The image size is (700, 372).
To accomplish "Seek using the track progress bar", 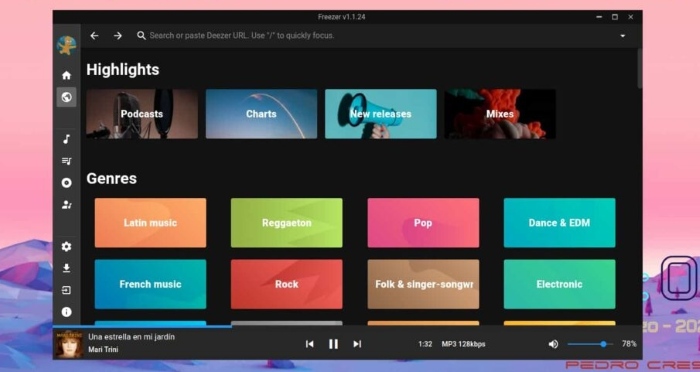I will coord(347,326).
